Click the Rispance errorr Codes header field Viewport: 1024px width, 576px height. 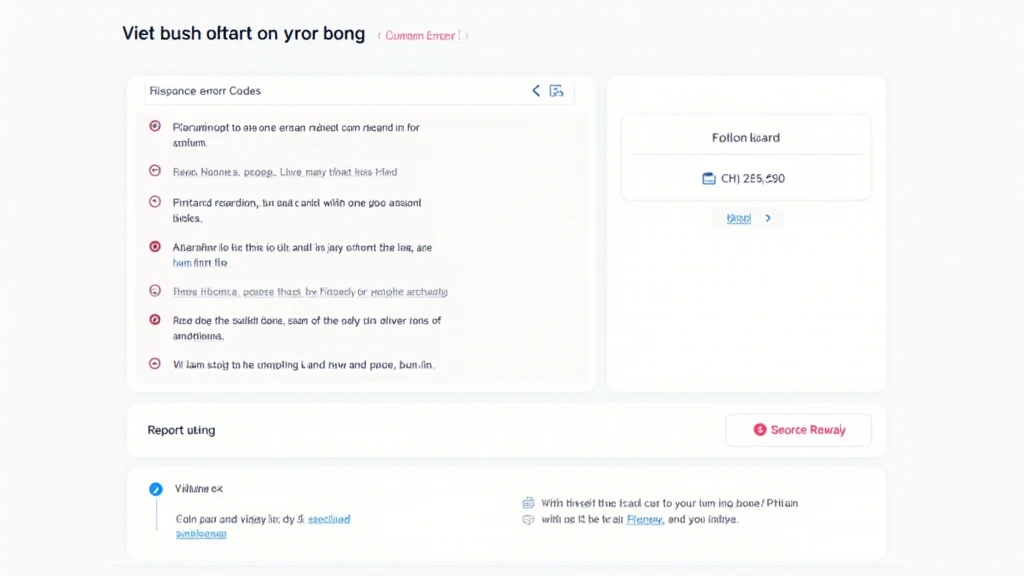(x=340, y=91)
